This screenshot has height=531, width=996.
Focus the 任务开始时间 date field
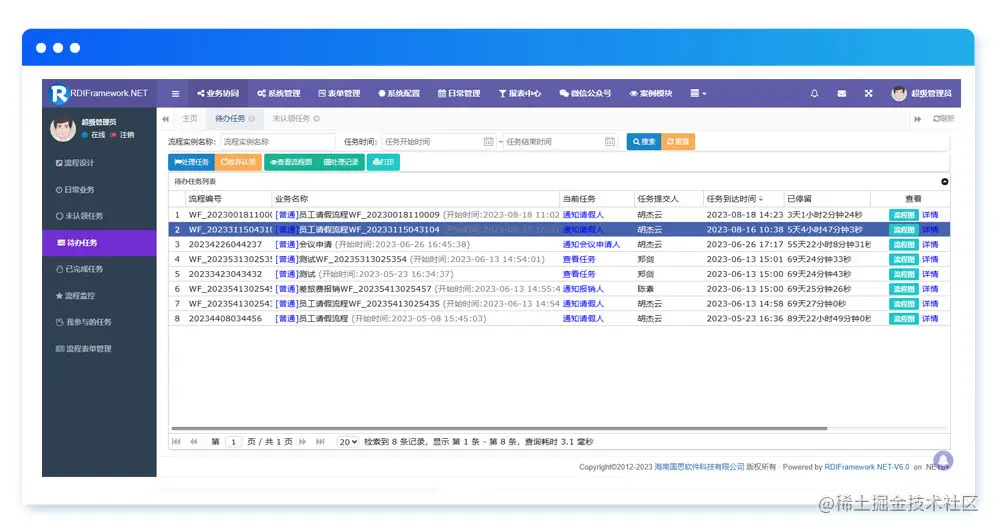[432, 142]
